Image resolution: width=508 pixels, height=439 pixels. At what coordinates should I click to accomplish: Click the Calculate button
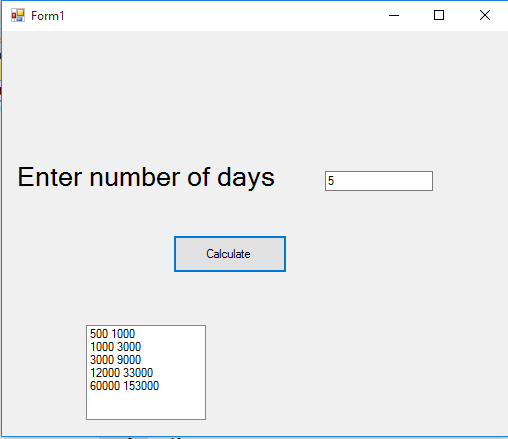tap(230, 254)
